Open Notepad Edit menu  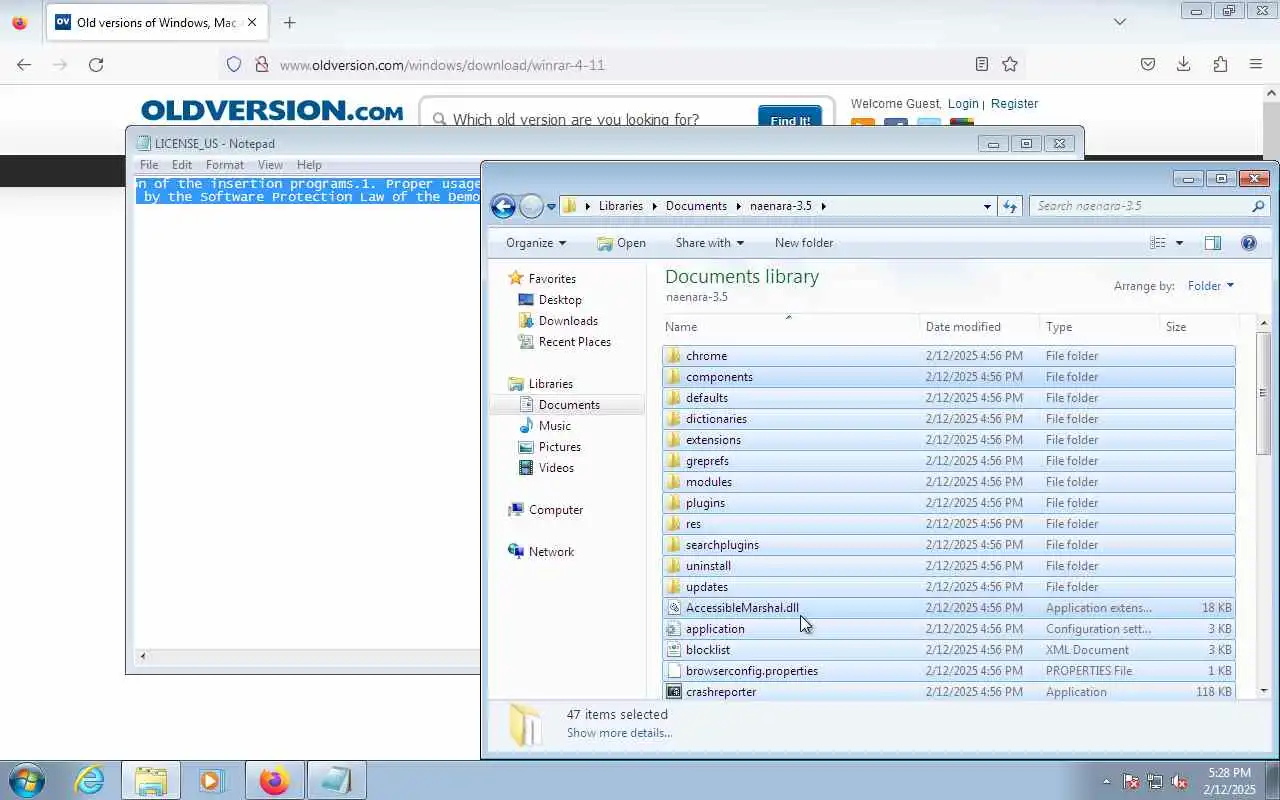[x=181, y=165]
